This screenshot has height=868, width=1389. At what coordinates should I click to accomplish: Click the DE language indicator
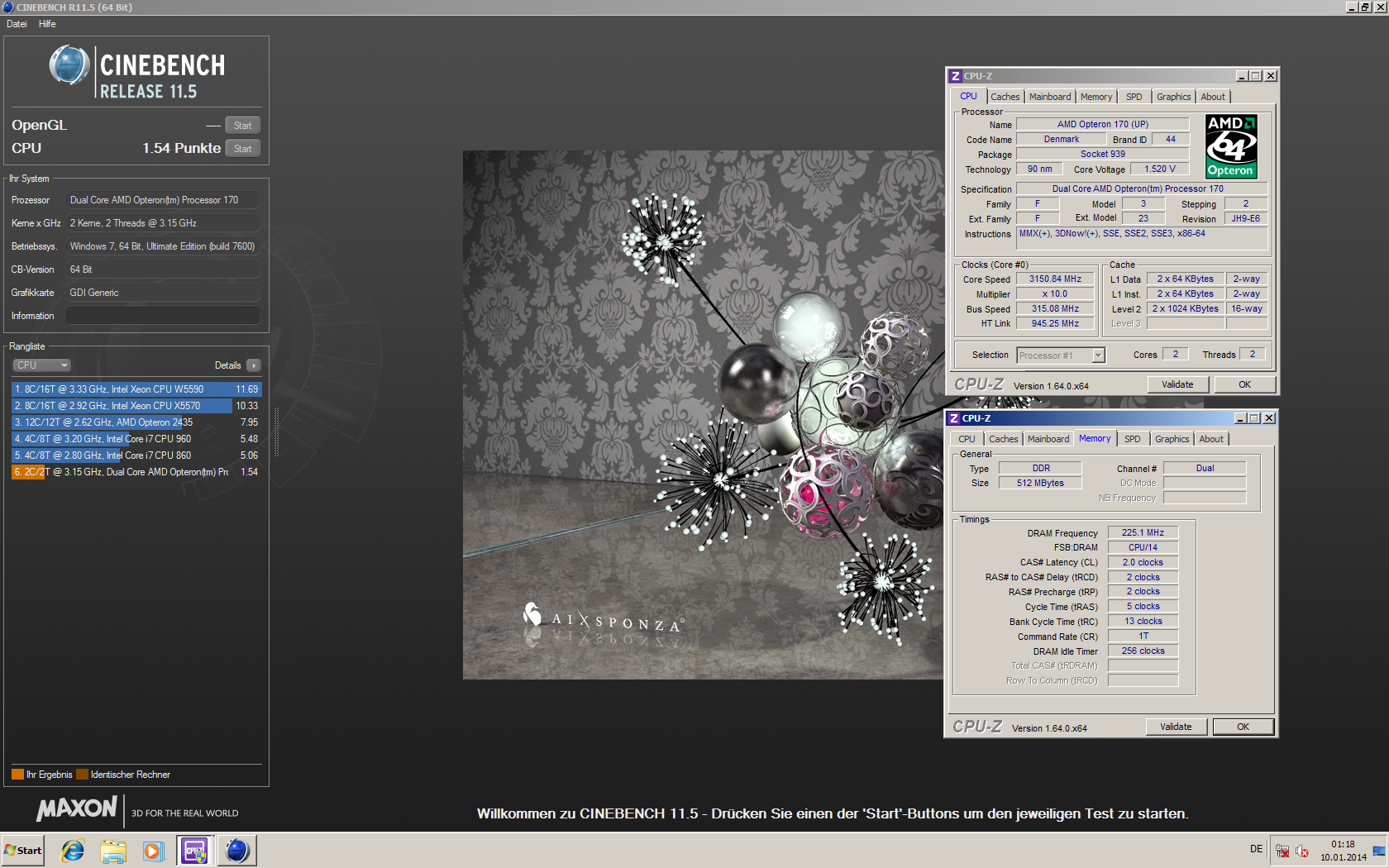pos(1256,849)
